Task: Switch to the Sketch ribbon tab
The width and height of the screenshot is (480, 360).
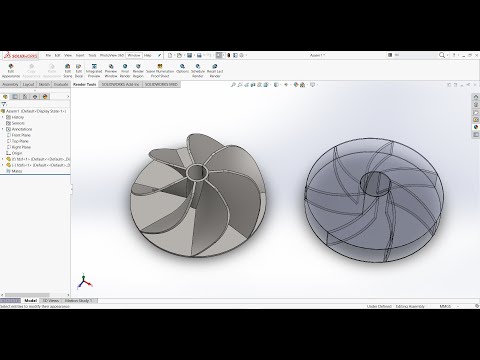Action: click(44, 85)
